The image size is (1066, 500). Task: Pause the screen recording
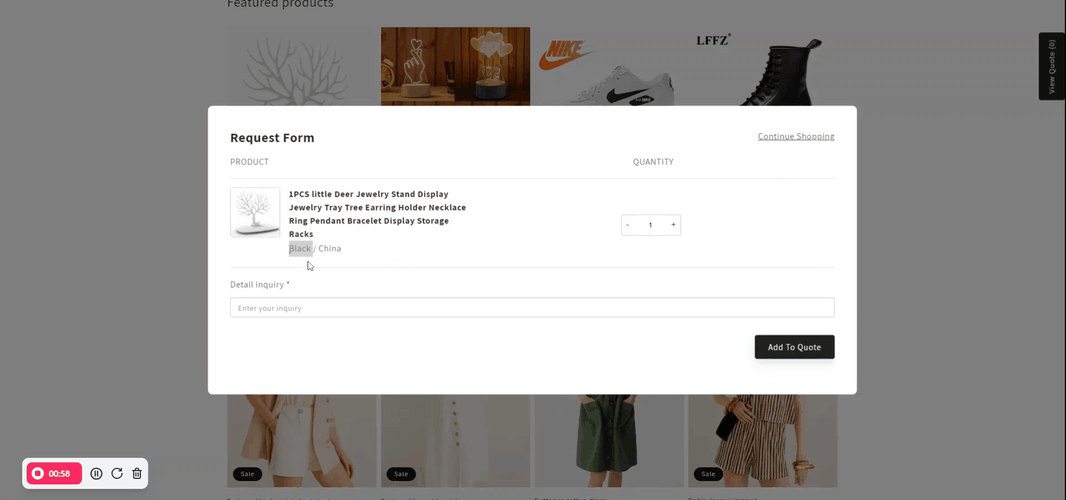[x=97, y=473]
